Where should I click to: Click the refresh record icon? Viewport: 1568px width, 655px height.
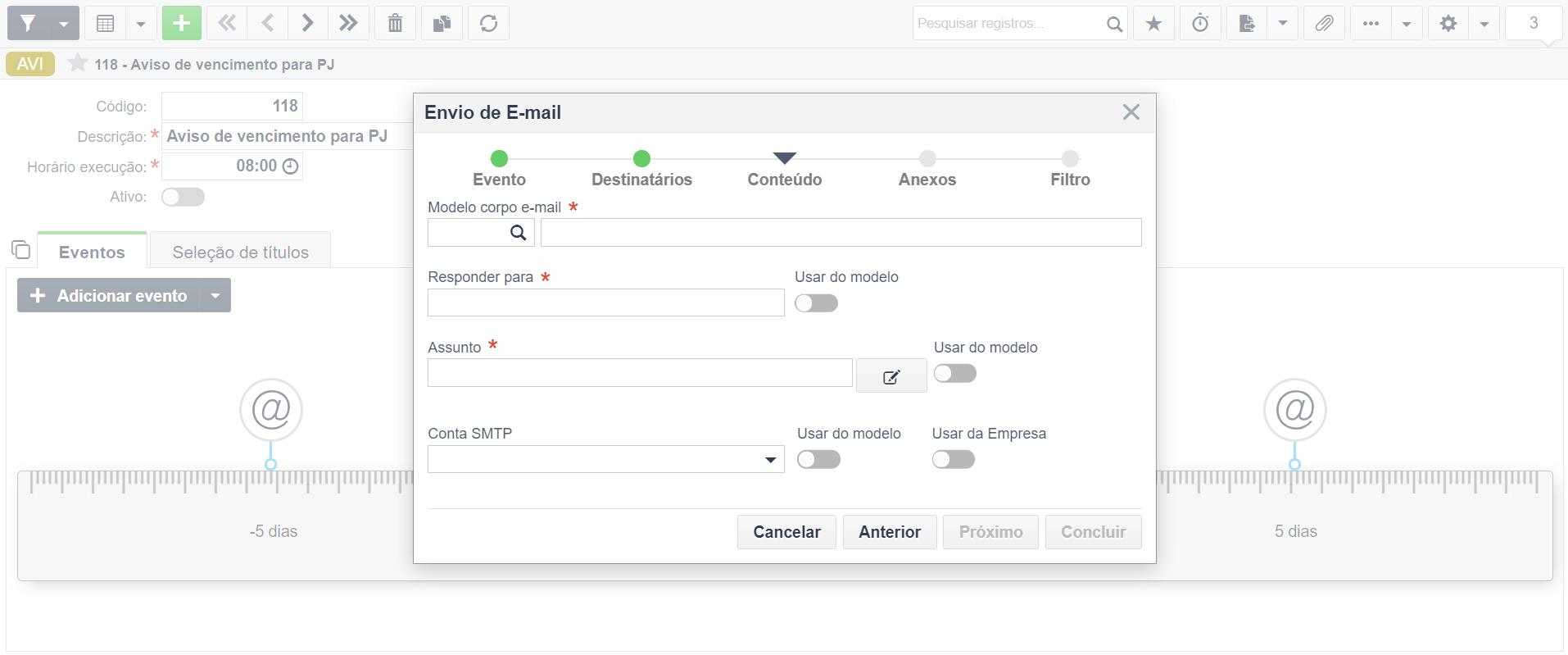coord(489,23)
